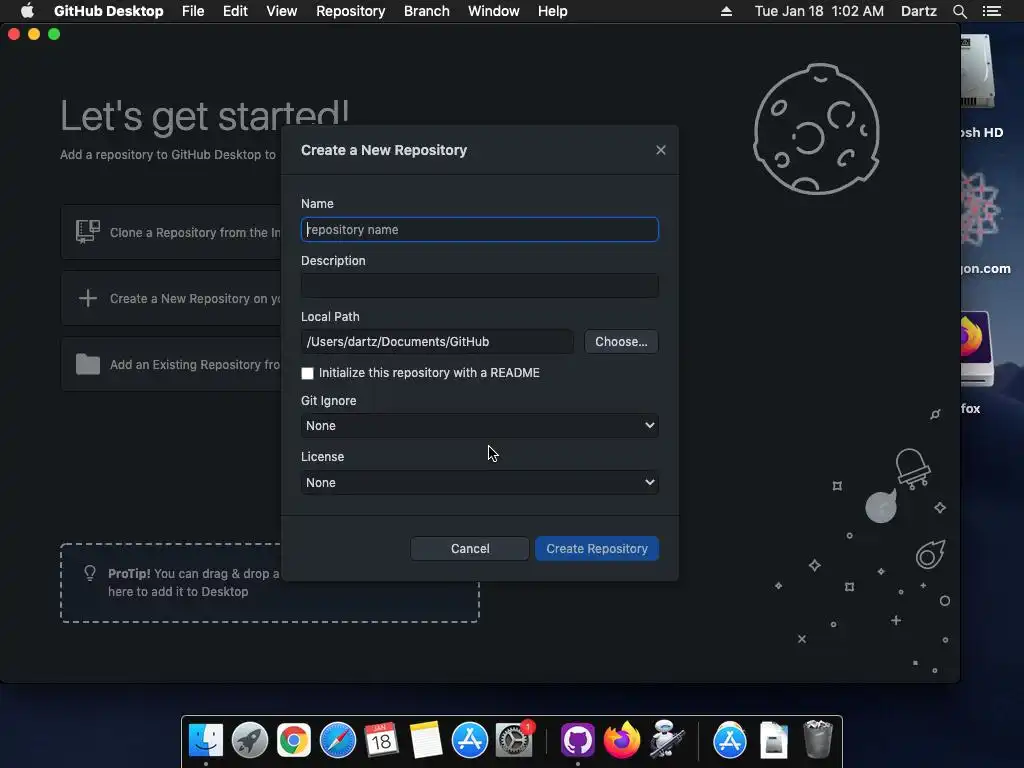The height and width of the screenshot is (768, 1024).
Task: Click the Description input field
Action: (x=479, y=285)
